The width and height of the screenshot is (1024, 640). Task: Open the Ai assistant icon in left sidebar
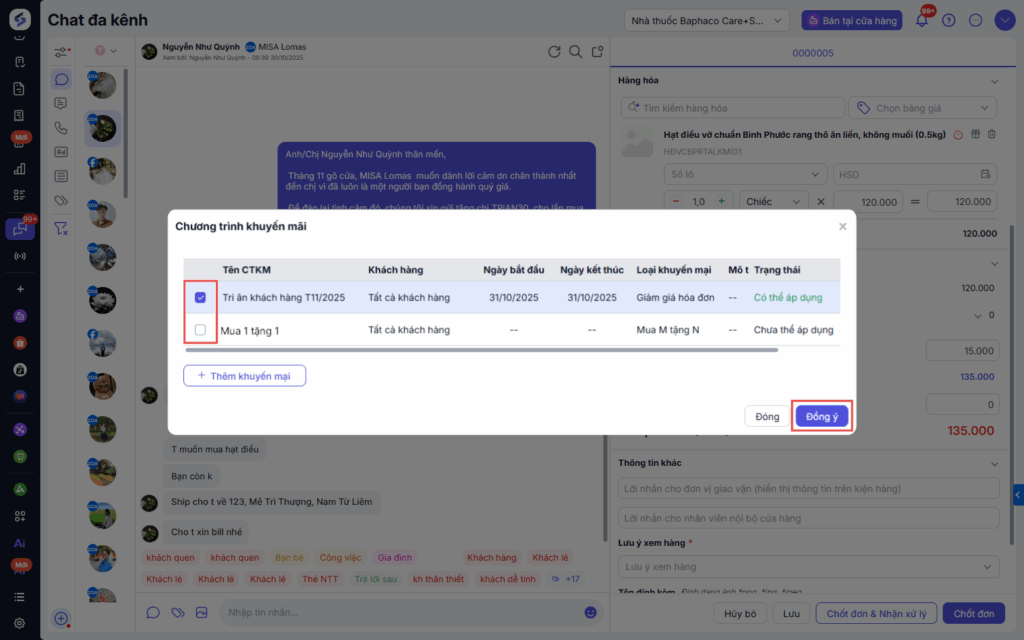(x=20, y=543)
